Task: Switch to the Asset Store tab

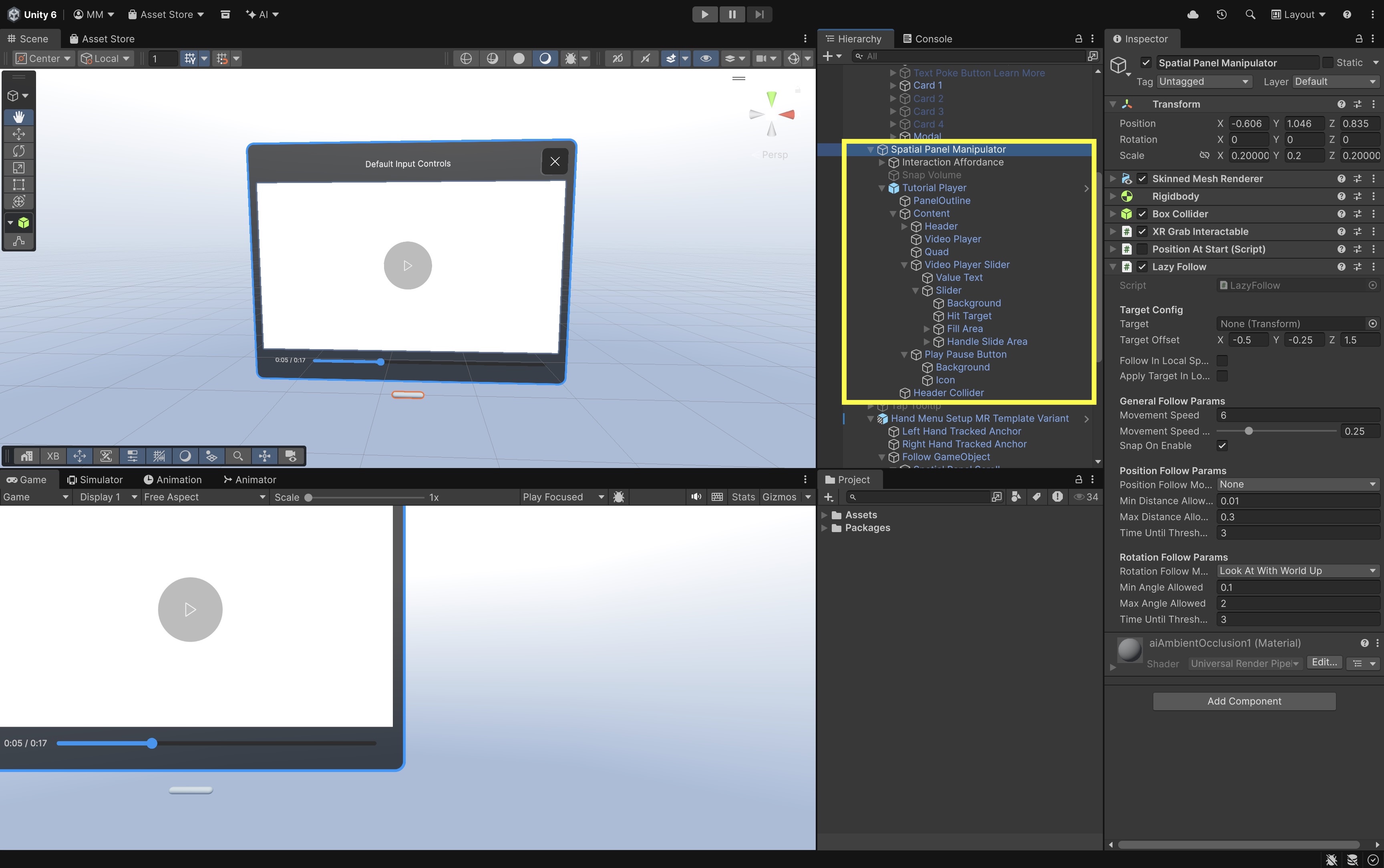Action: pos(102,38)
